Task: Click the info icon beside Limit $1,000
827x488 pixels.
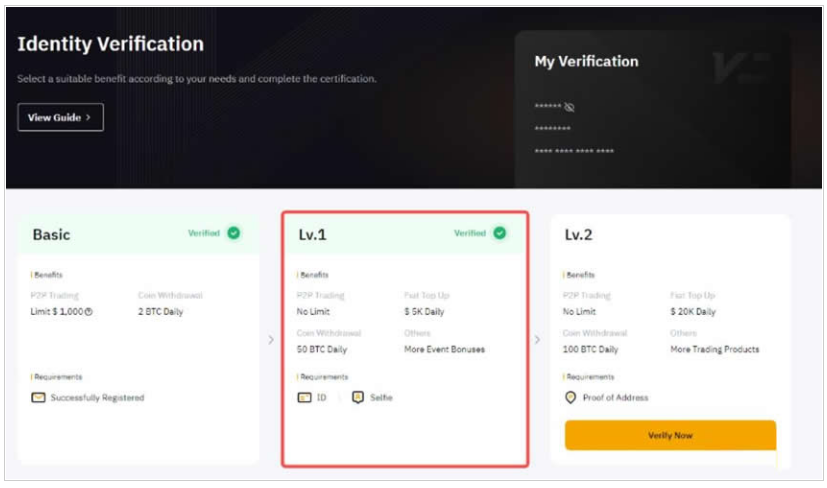Action: tap(90, 312)
